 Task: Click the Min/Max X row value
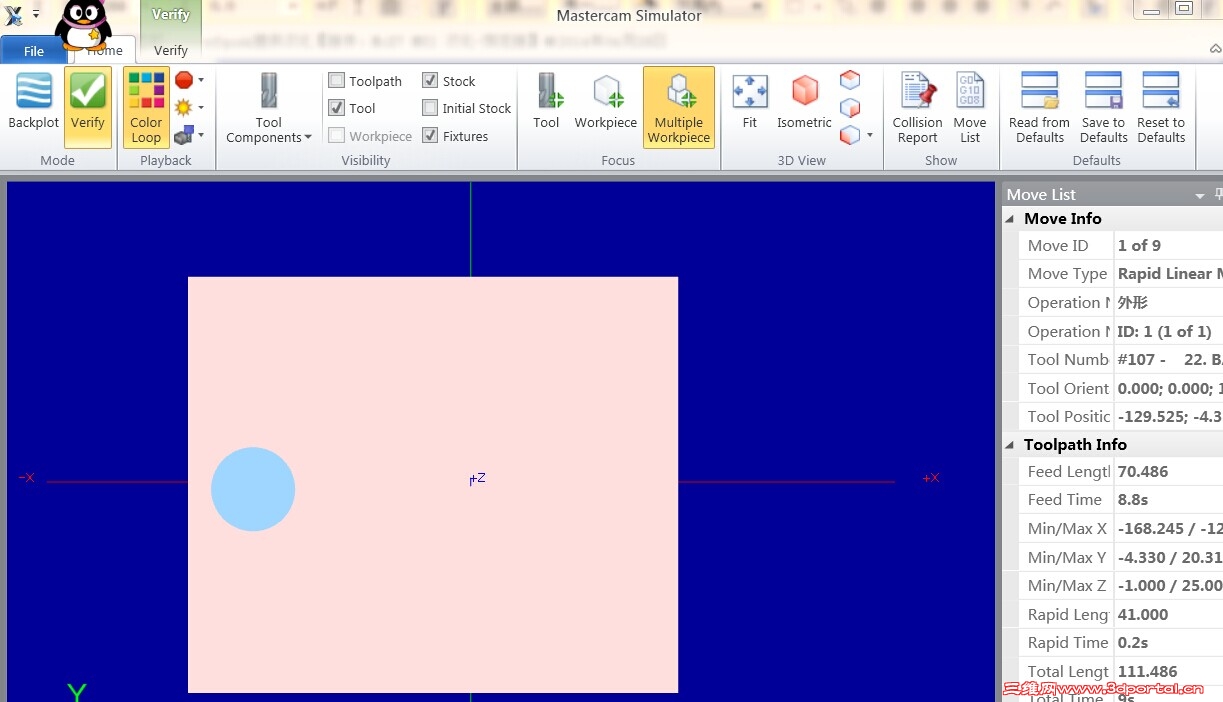(1169, 529)
